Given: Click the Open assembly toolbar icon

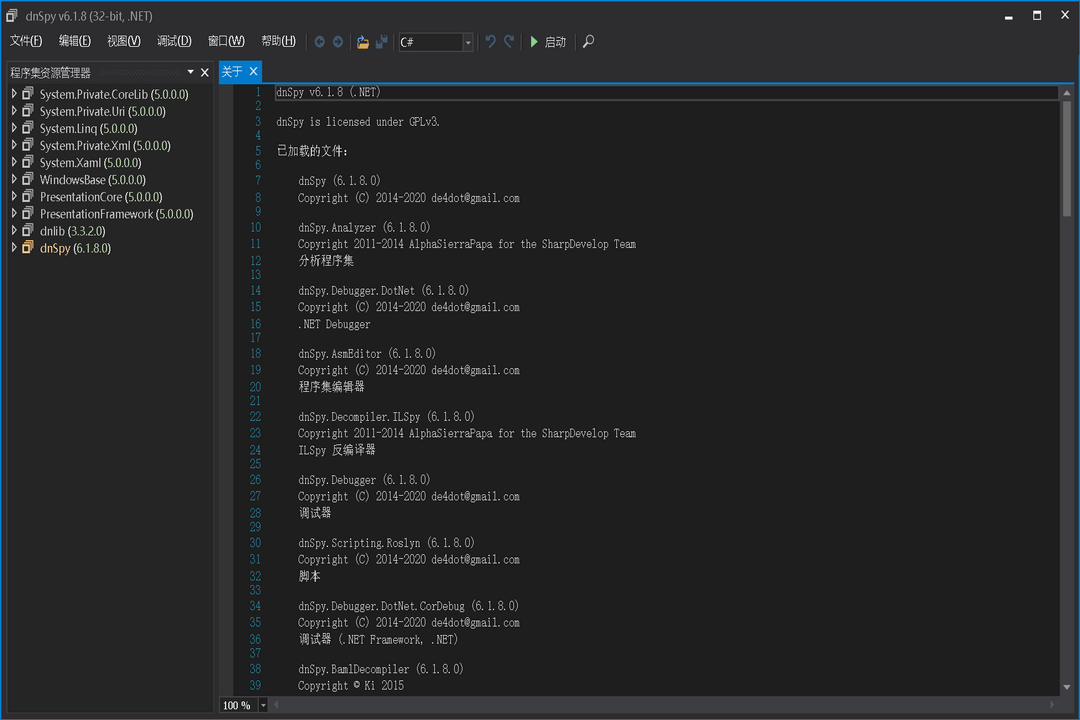Looking at the screenshot, I should [362, 41].
